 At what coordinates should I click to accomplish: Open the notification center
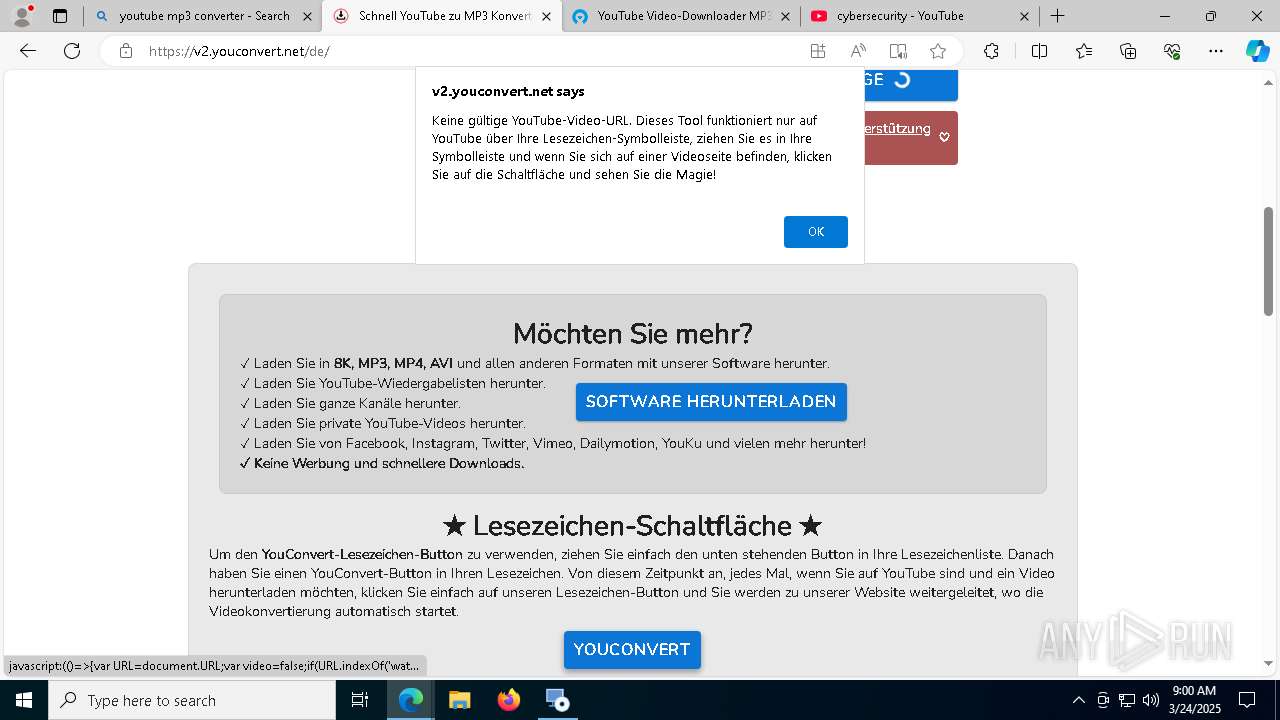click(1247, 700)
